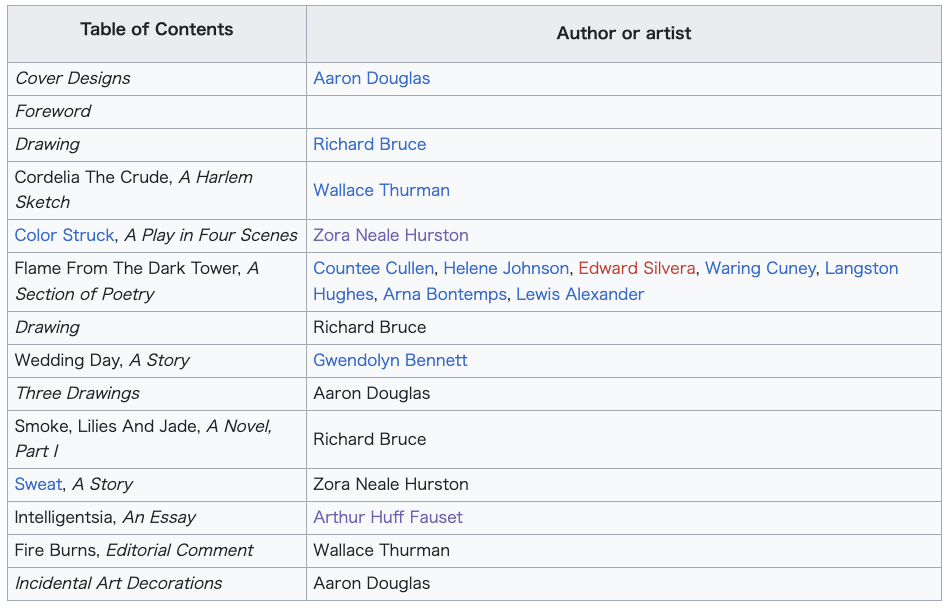The height and width of the screenshot is (609, 946).
Task: Follow the Langston Hughes link
Action: [x=861, y=268]
